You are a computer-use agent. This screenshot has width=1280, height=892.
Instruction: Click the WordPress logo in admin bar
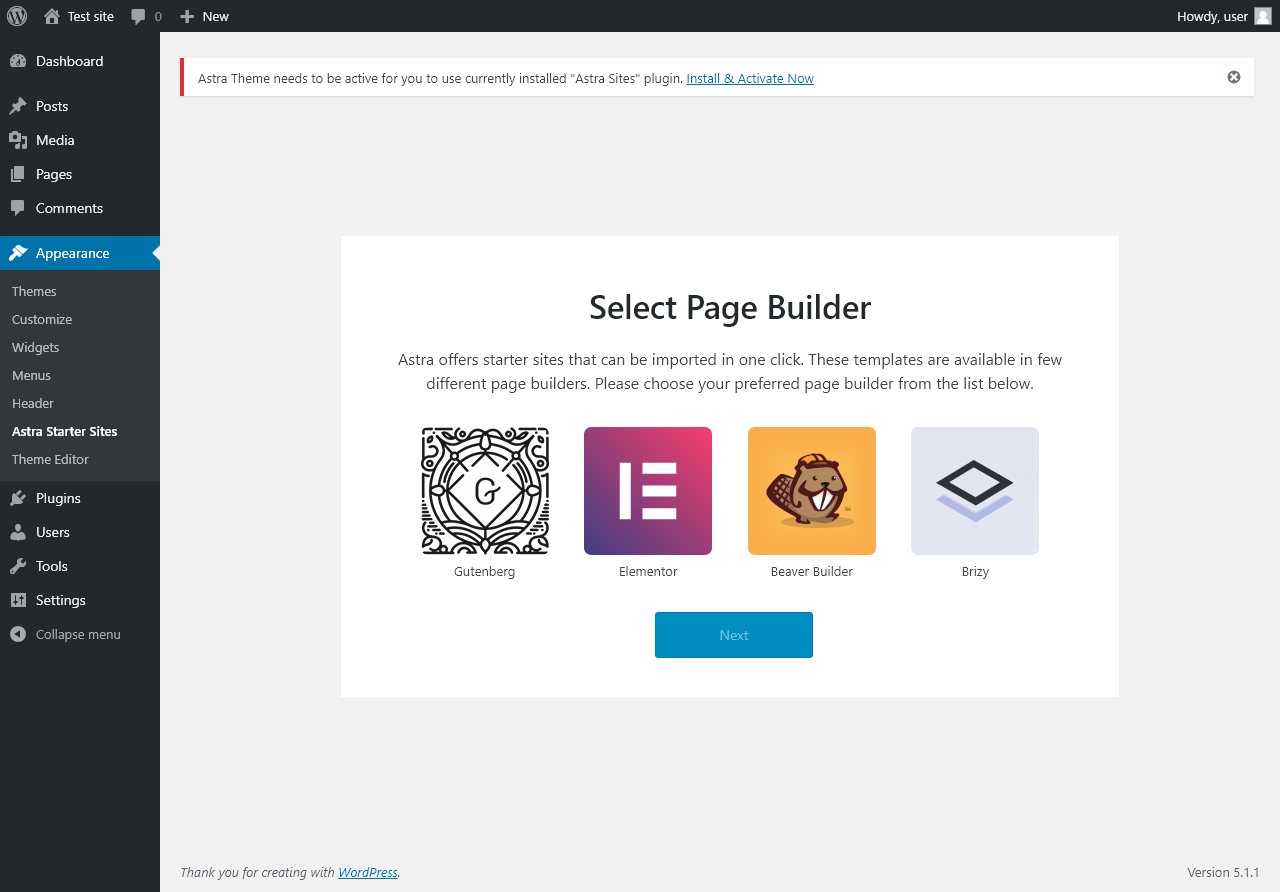pos(17,16)
